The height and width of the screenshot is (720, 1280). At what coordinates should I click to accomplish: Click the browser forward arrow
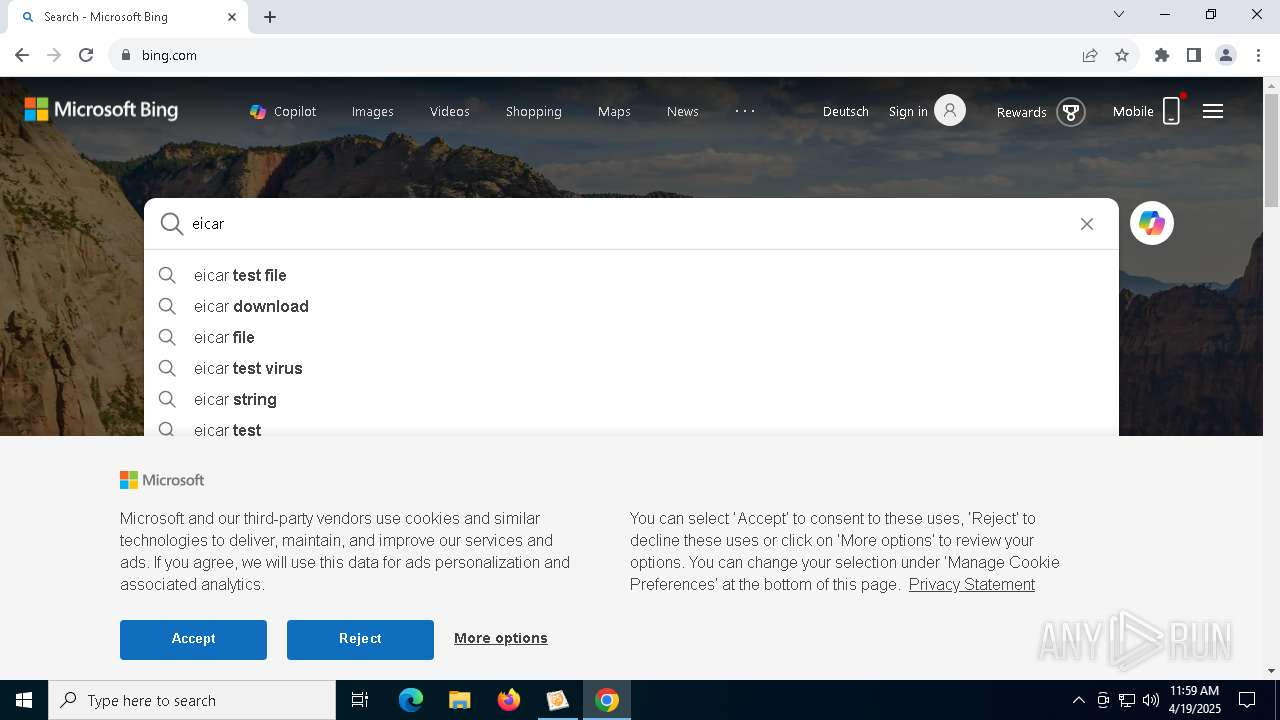pyautogui.click(x=54, y=55)
